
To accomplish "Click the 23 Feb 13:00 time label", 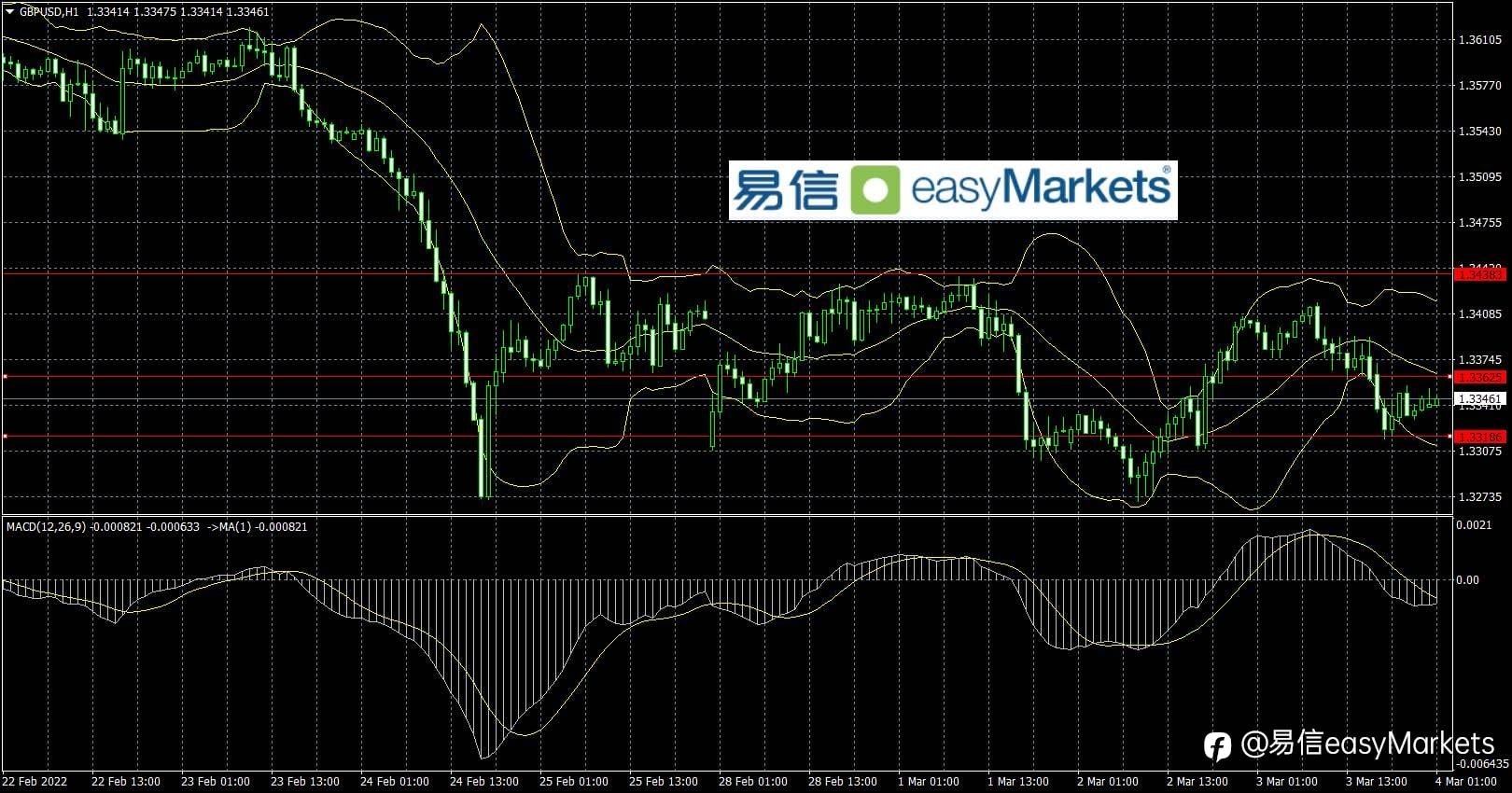I will pyautogui.click(x=304, y=782).
